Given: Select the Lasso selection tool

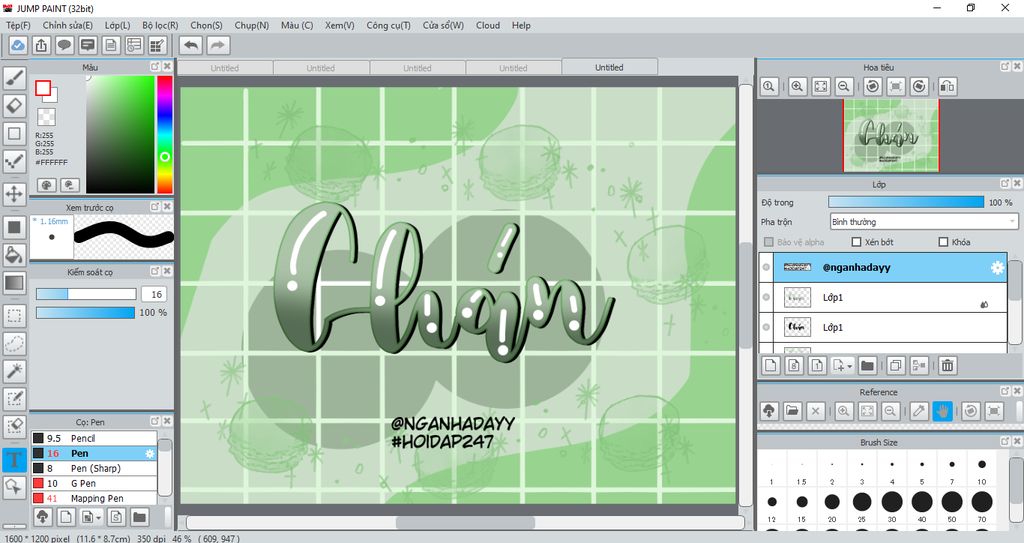Looking at the screenshot, I should tap(14, 343).
